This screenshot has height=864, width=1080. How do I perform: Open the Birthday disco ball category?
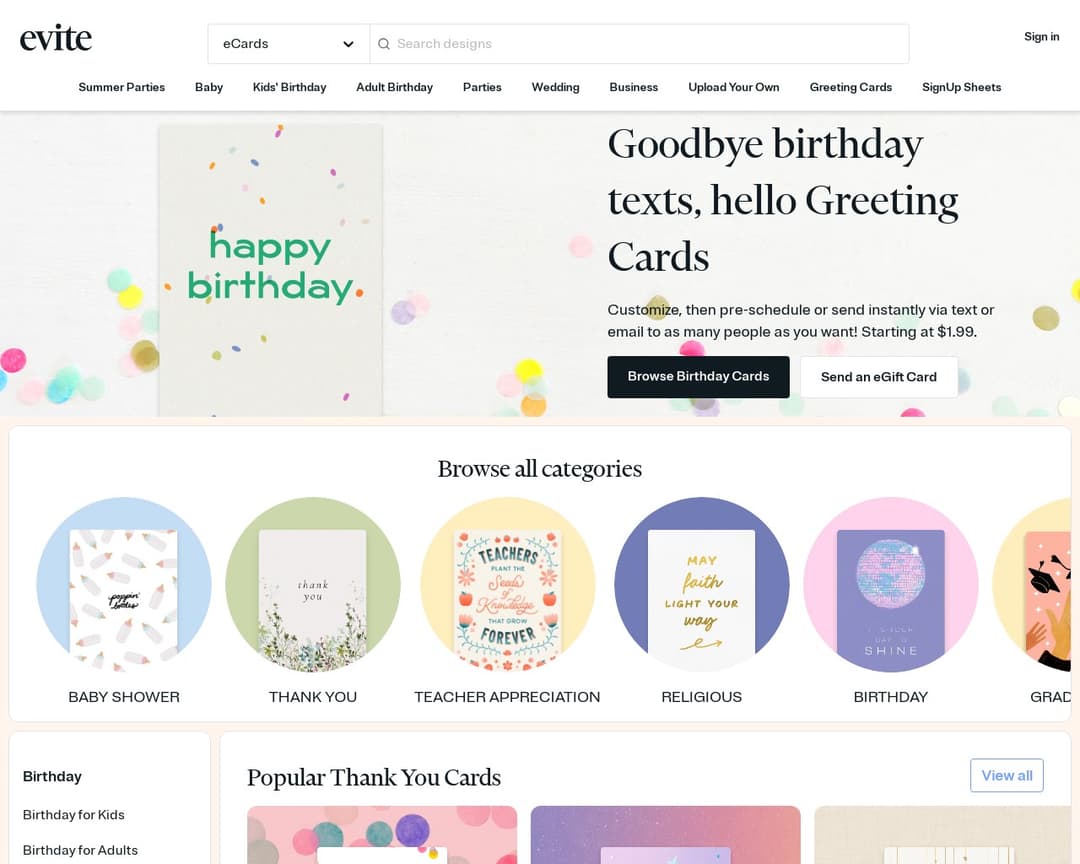(x=891, y=584)
